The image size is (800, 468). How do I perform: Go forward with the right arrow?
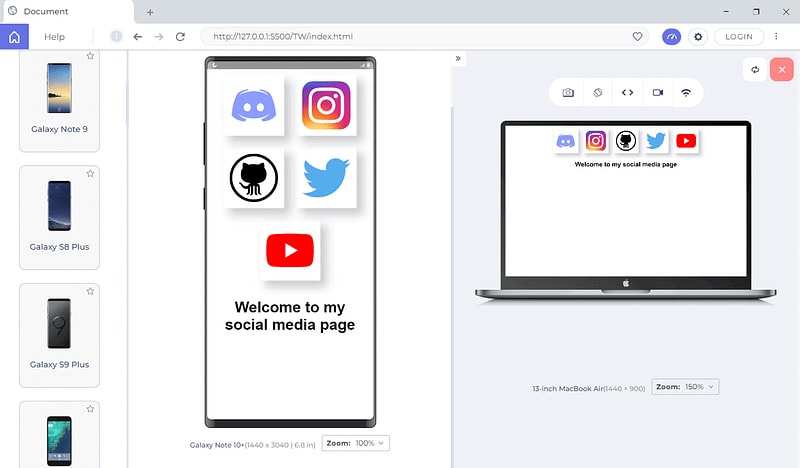point(159,37)
